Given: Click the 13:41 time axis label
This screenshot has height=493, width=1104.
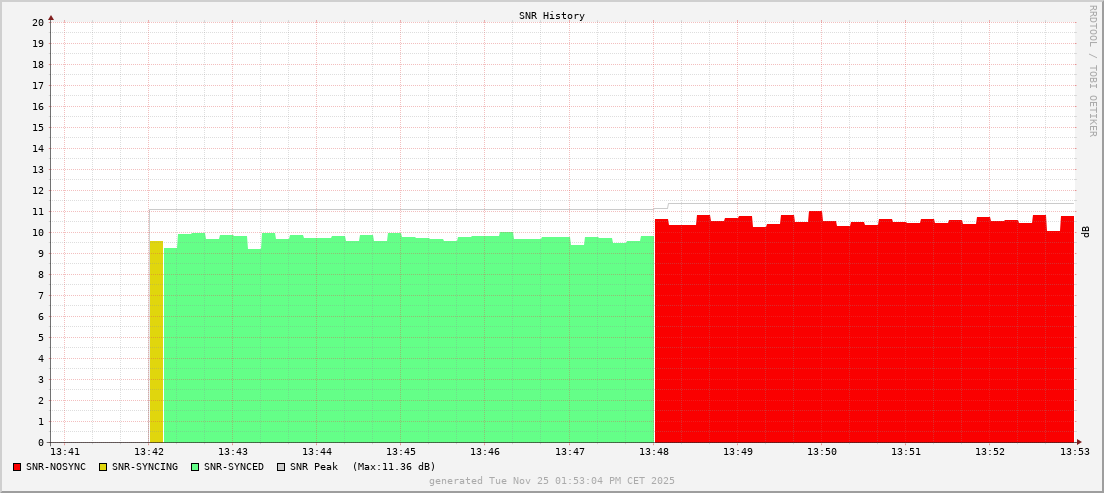Looking at the screenshot, I should (65, 453).
